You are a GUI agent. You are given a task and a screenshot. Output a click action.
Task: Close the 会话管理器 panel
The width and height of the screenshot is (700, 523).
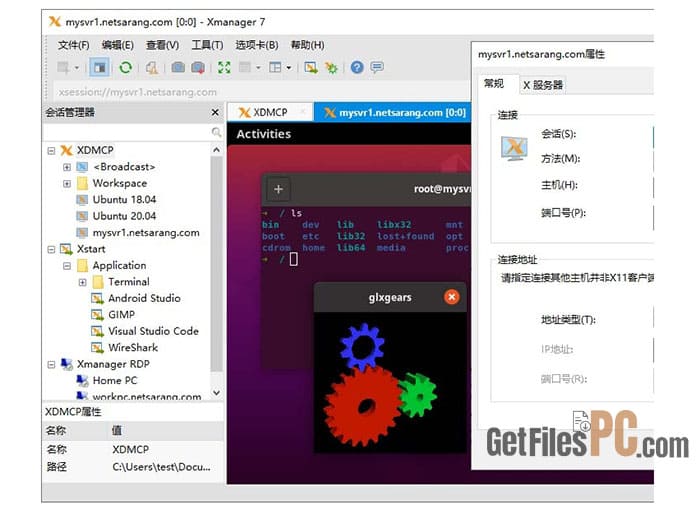(215, 112)
